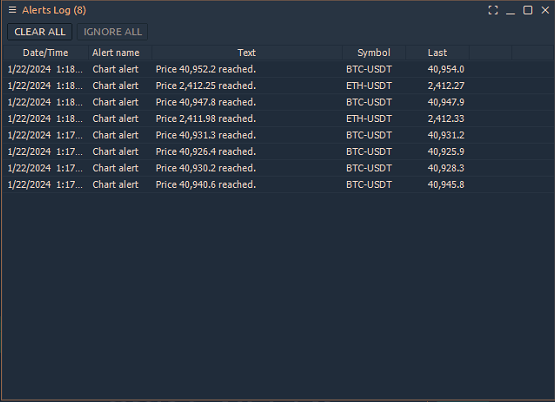Open the Alerts Log hamburger menu
Screen dimensions: 555x402
12,10
